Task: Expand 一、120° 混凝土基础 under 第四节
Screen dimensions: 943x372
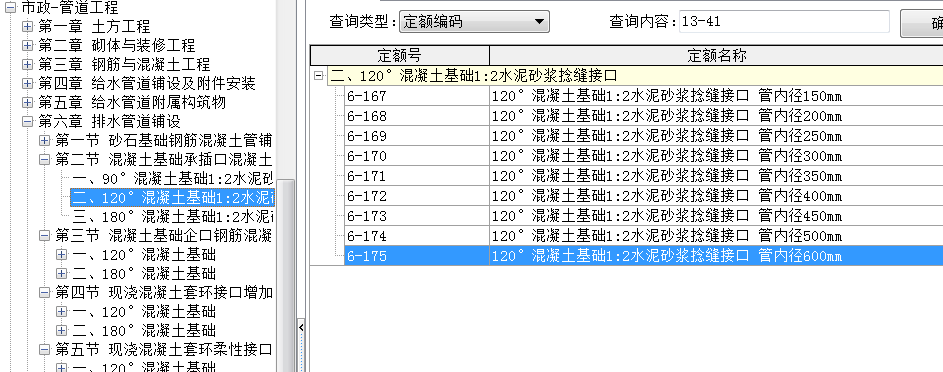Action: coord(61,312)
